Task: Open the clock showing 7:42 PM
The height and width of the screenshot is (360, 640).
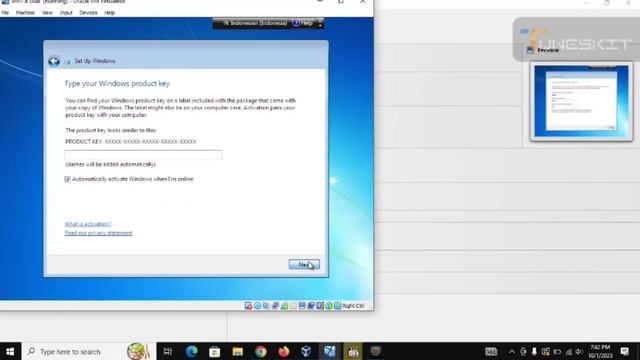Action: pyautogui.click(x=600, y=351)
